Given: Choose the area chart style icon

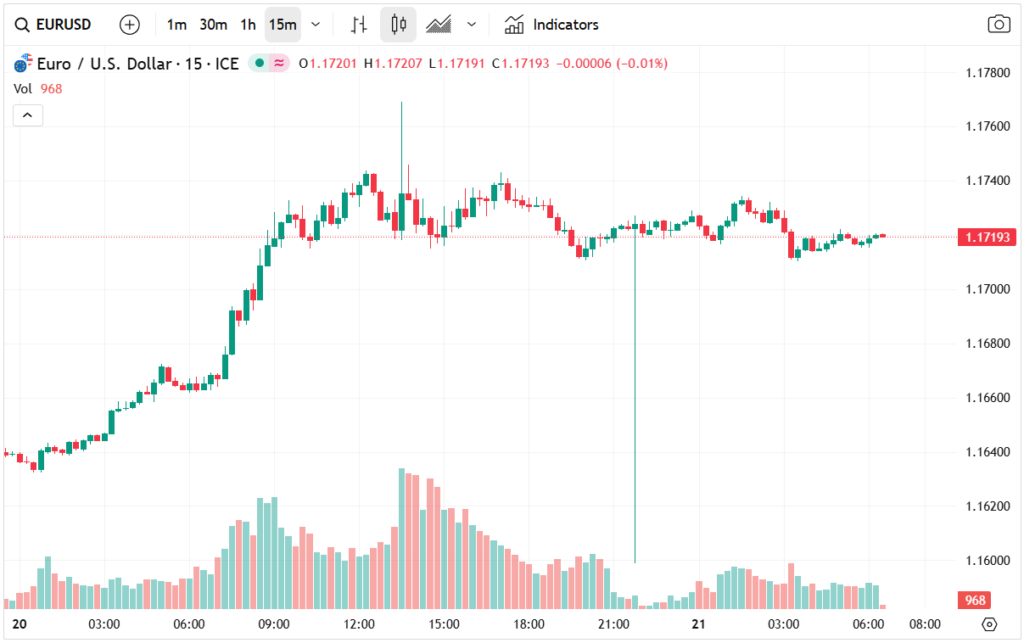Looking at the screenshot, I should click(438, 24).
